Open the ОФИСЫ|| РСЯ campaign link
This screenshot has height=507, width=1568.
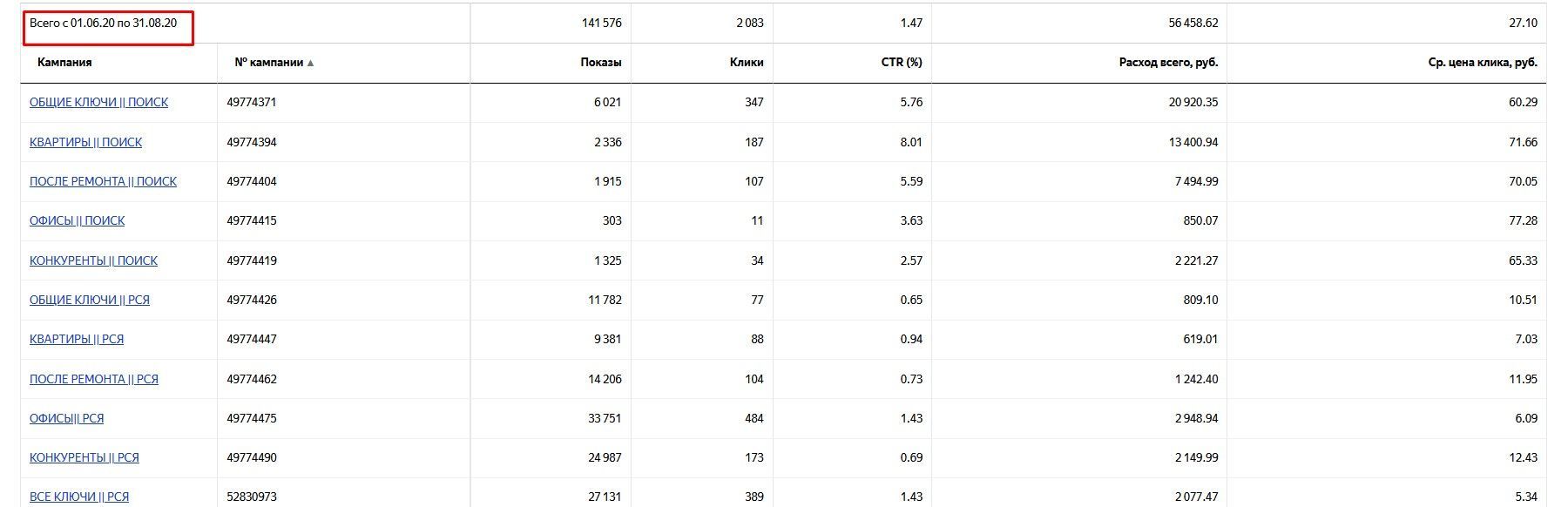(x=66, y=418)
